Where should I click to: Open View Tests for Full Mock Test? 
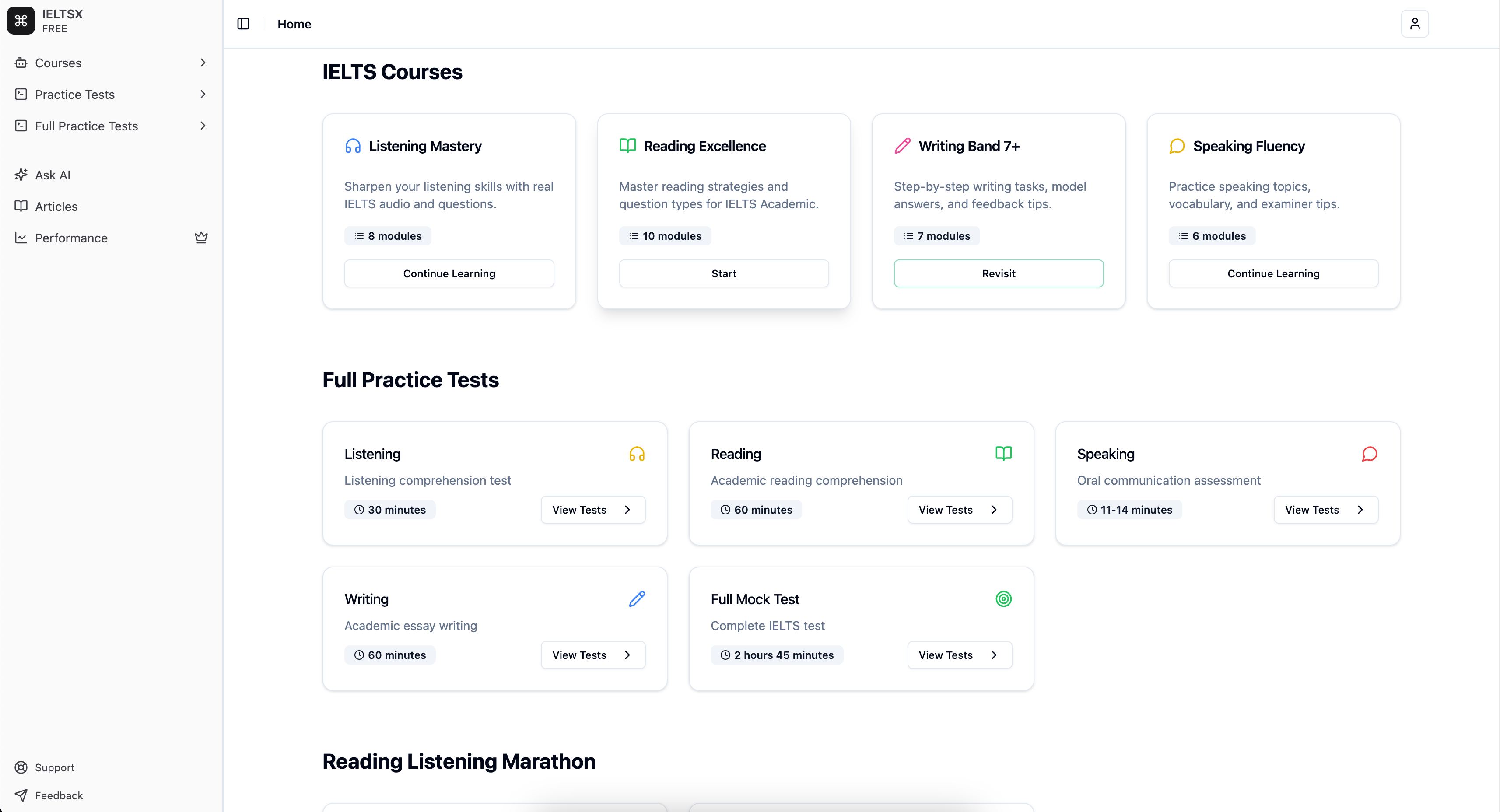pos(958,654)
